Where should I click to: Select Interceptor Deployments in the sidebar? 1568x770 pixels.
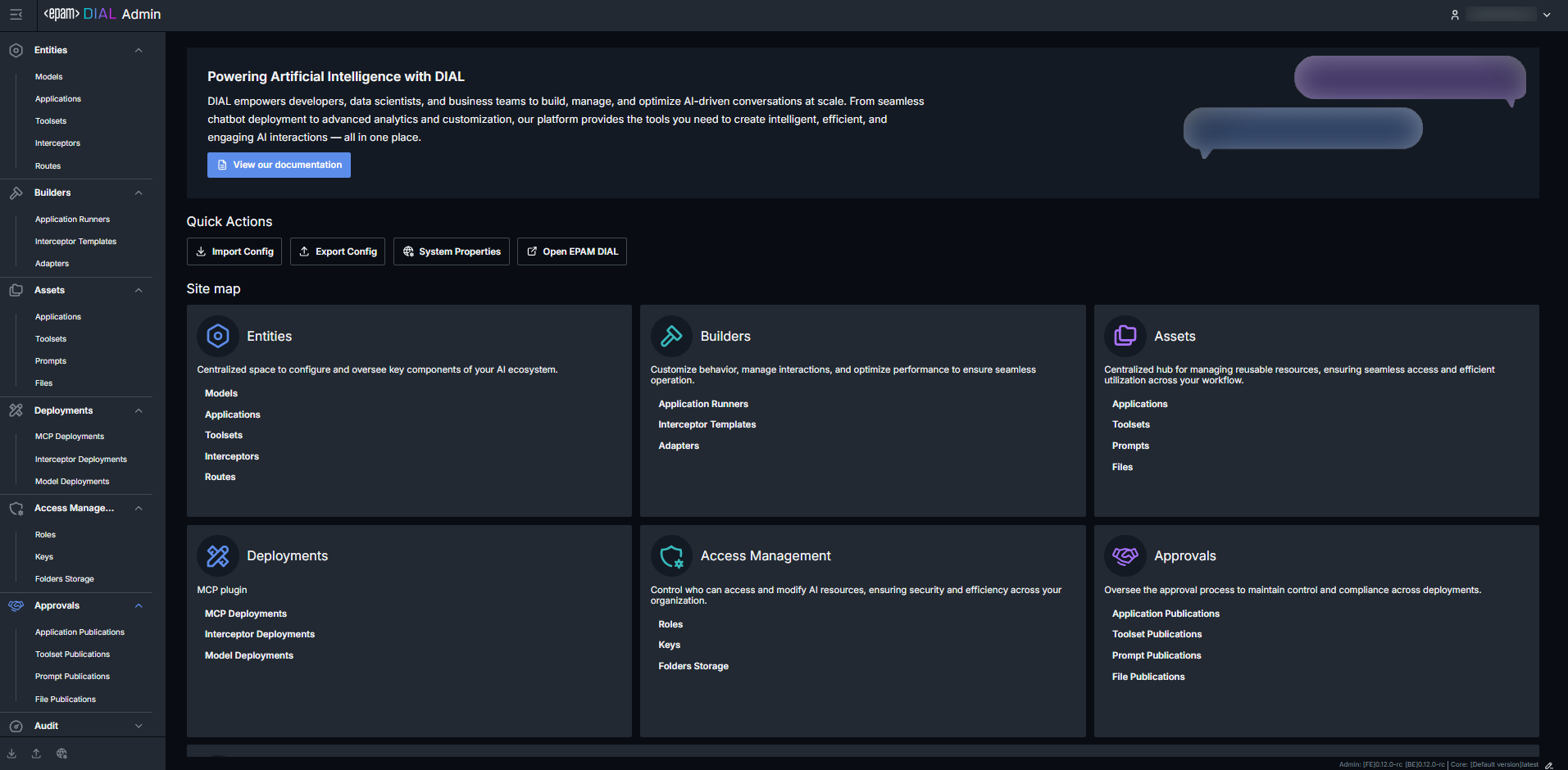(80, 460)
